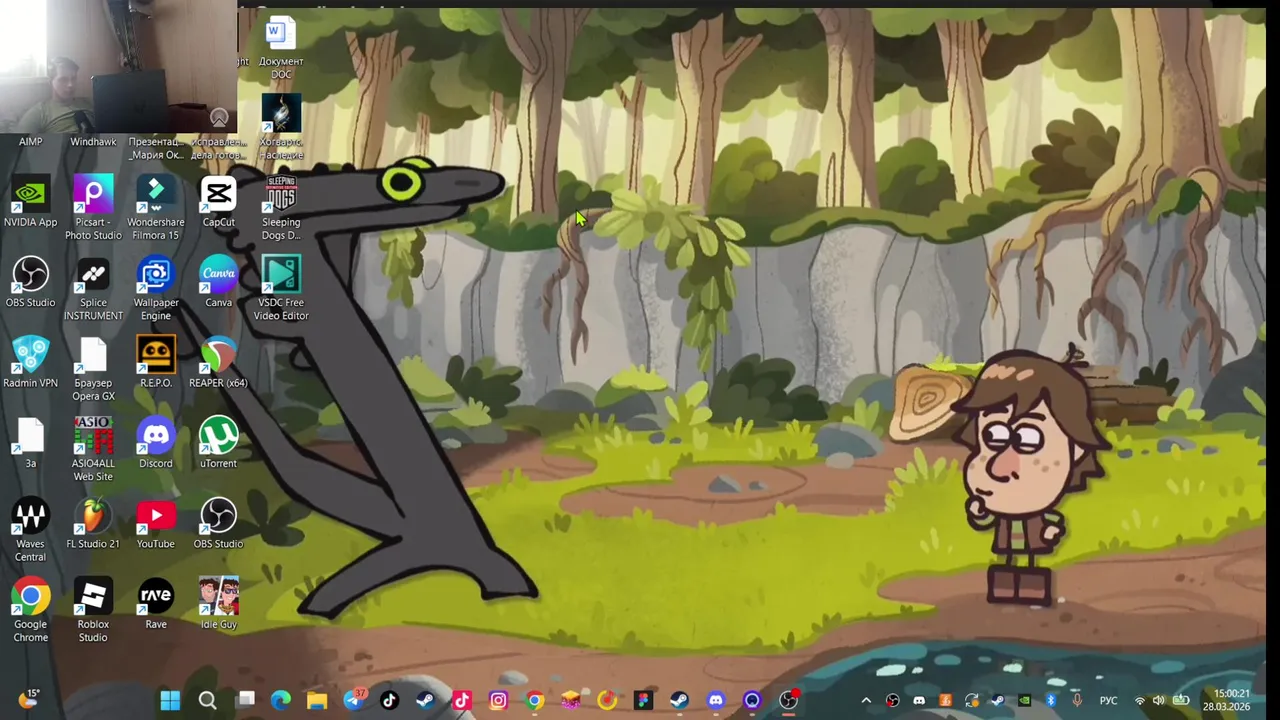1280x720 pixels.
Task: Open the Sleeping Dogs game icon
Action: [x=281, y=209]
